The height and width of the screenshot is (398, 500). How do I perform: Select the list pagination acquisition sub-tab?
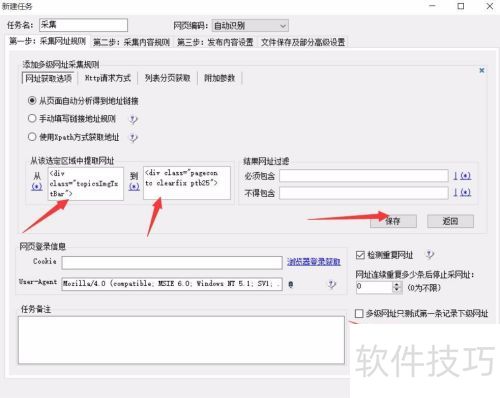point(168,78)
